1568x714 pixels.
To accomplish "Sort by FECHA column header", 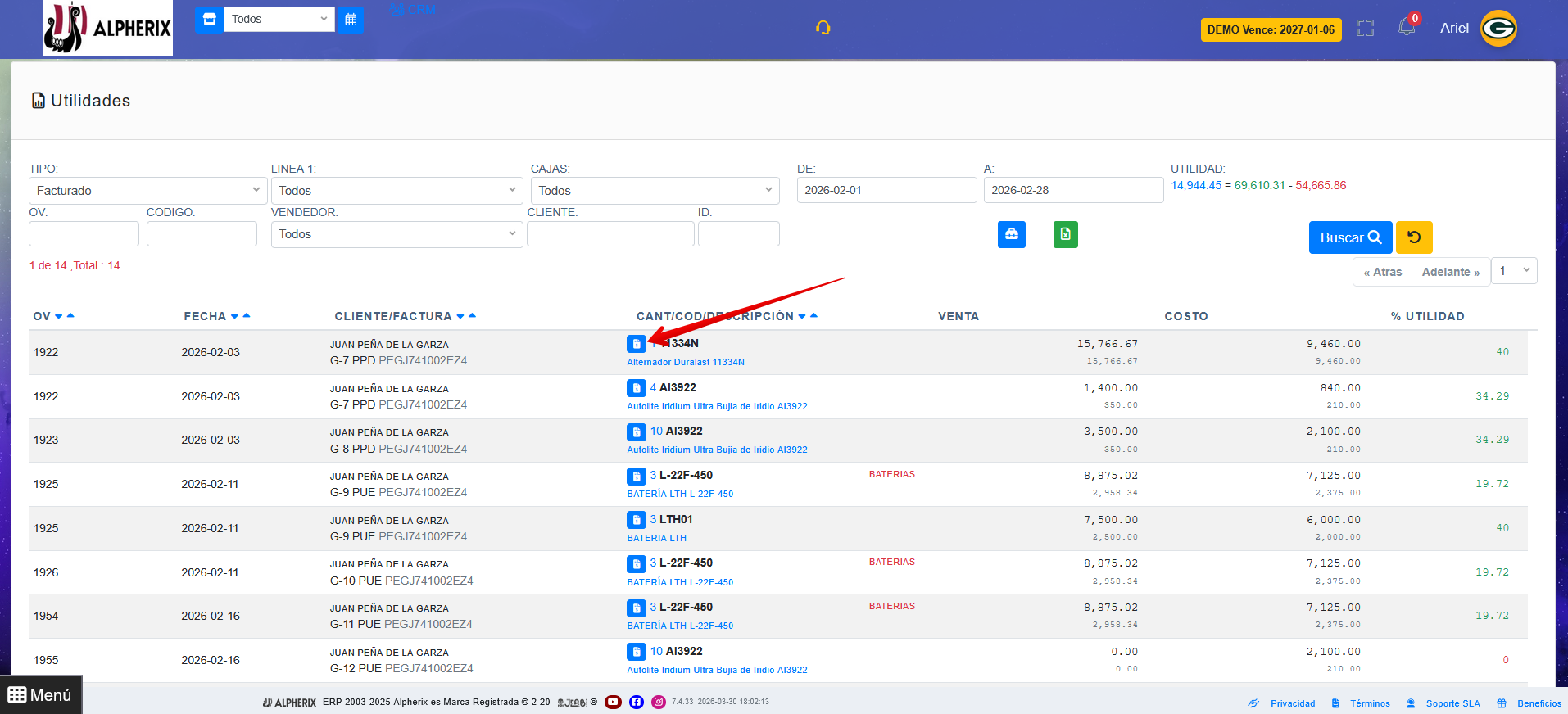I will [x=205, y=316].
